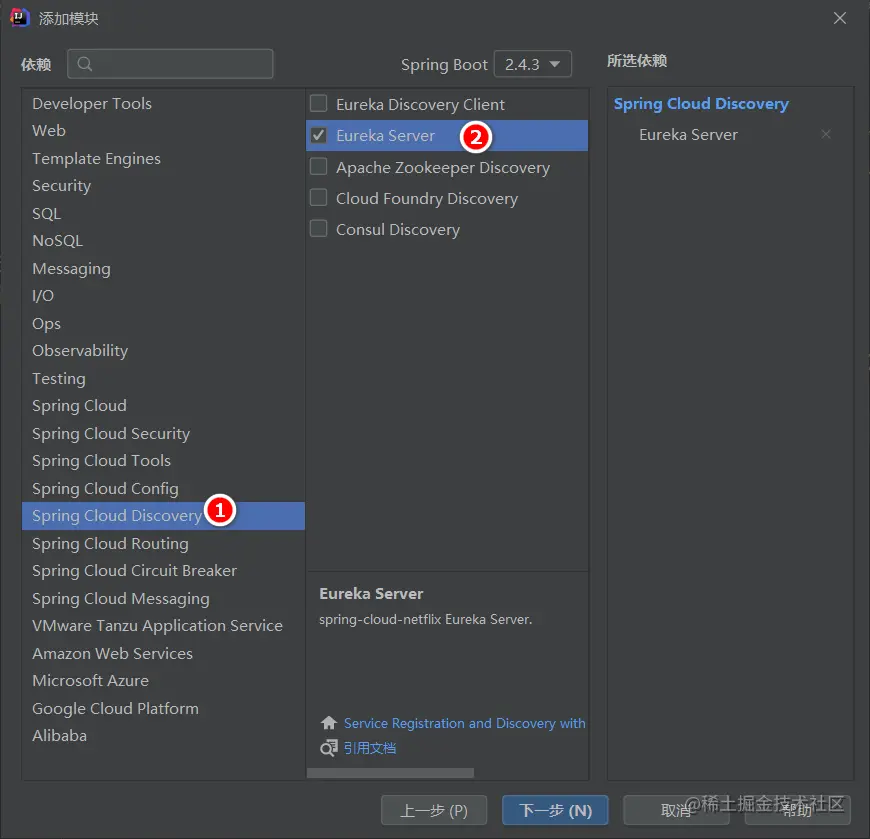Image resolution: width=870 pixels, height=839 pixels.
Task: Select the Spring Cloud category
Action: [x=163, y=405]
